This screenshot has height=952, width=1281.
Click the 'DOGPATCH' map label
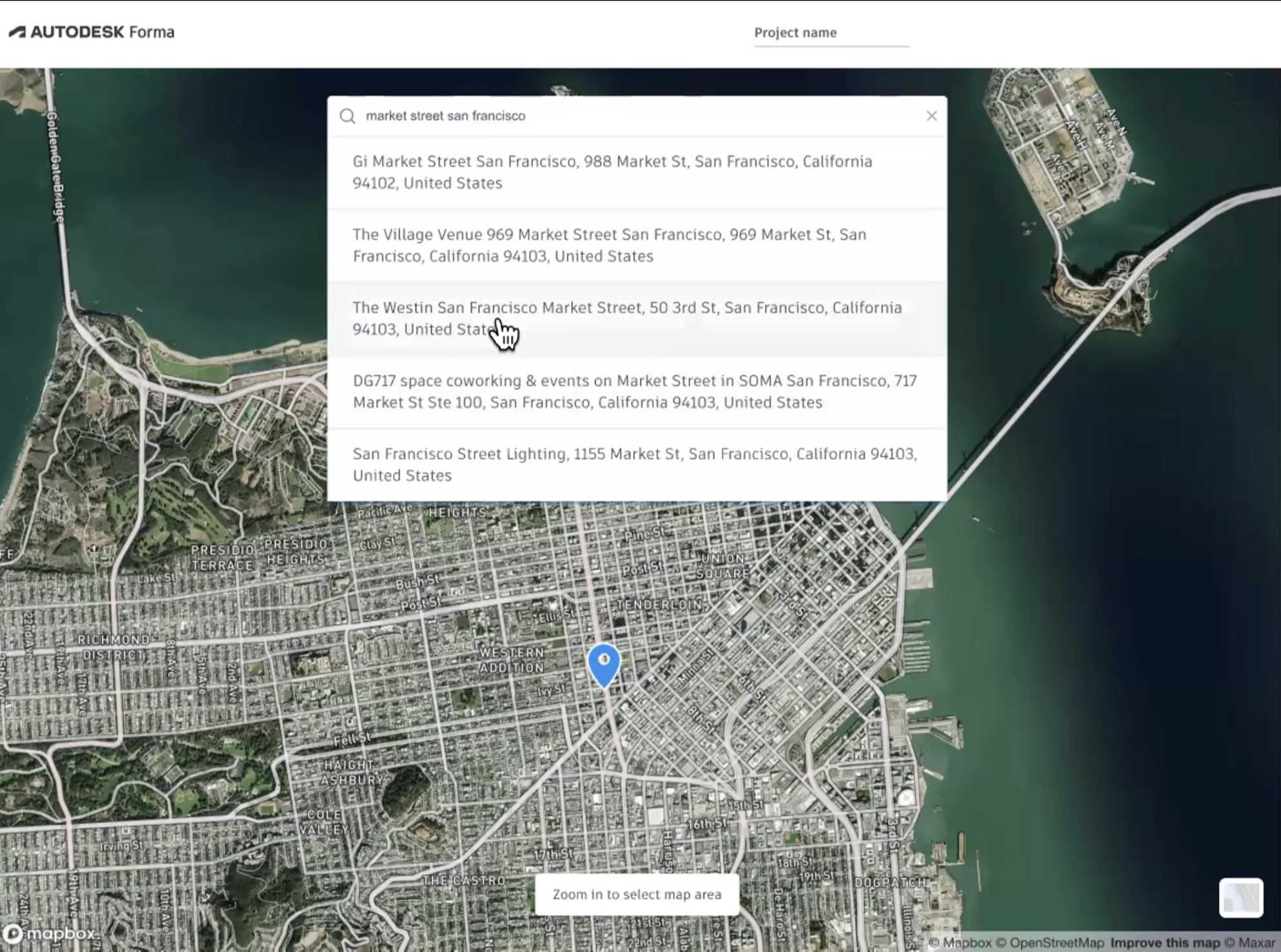coord(891,882)
